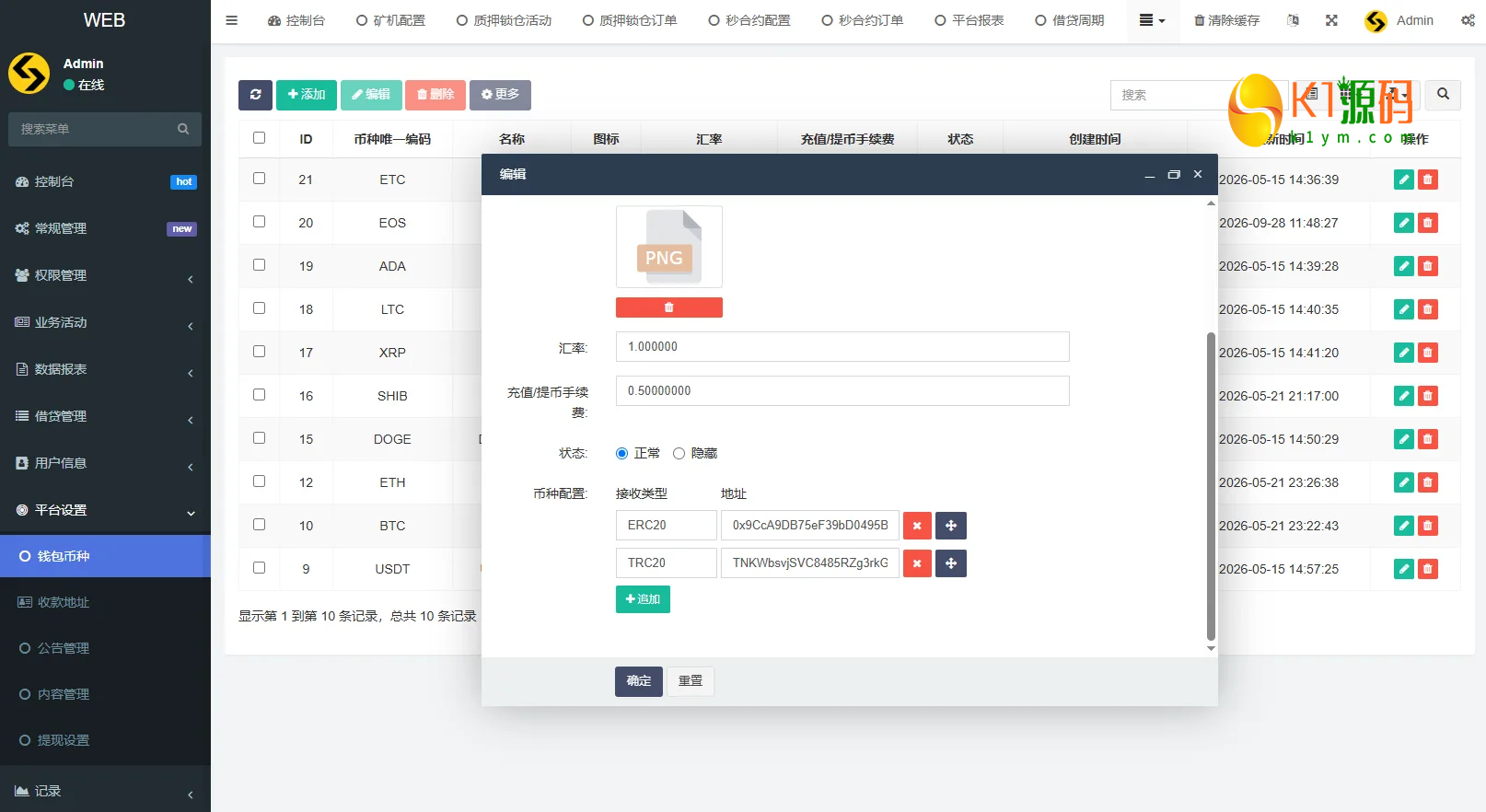Click the edit dialog vertical scrollbar
Image resolution: width=1486 pixels, height=812 pixels.
[x=1211, y=486]
